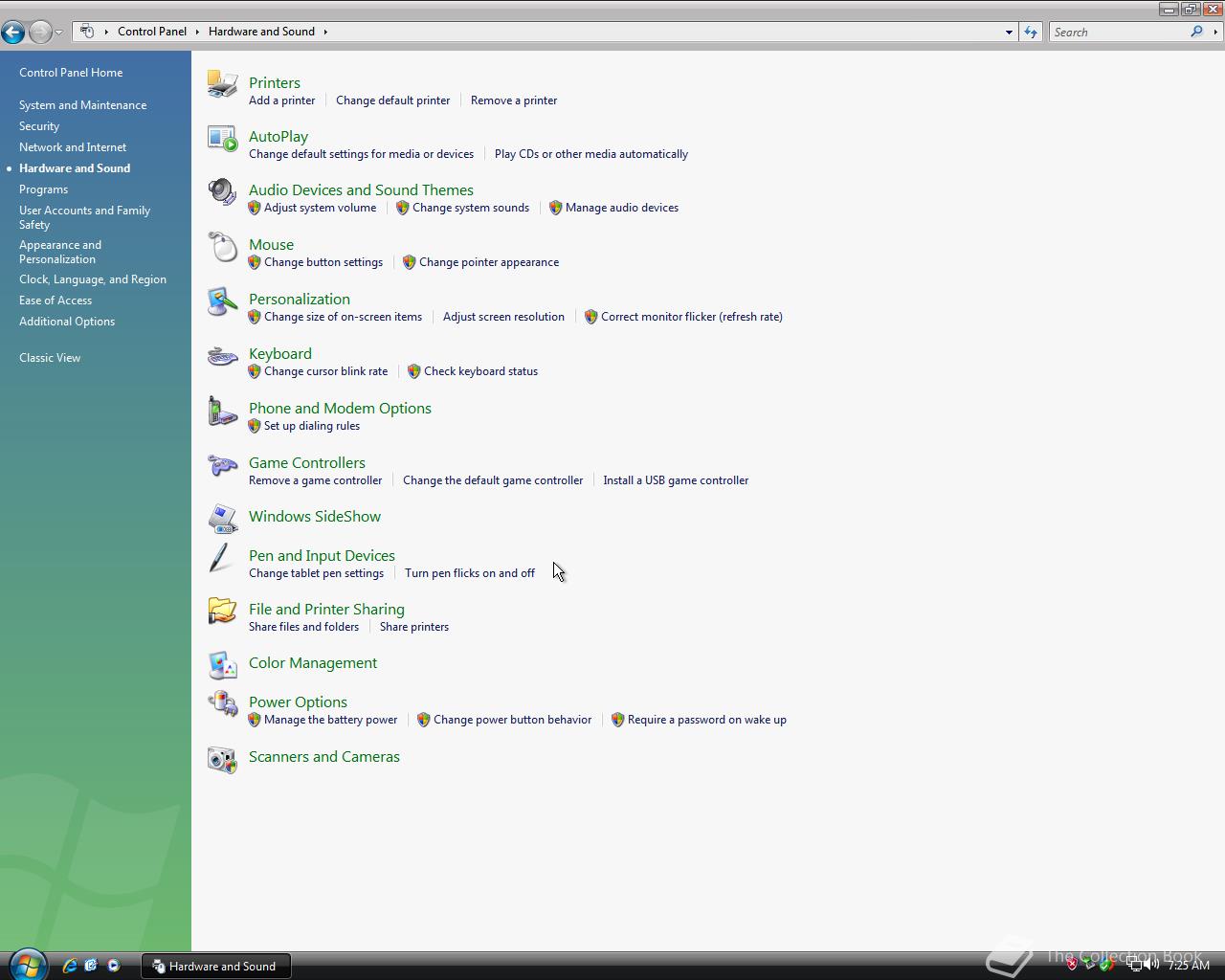
Task: Open the address bar history dropdown
Action: [x=1008, y=32]
